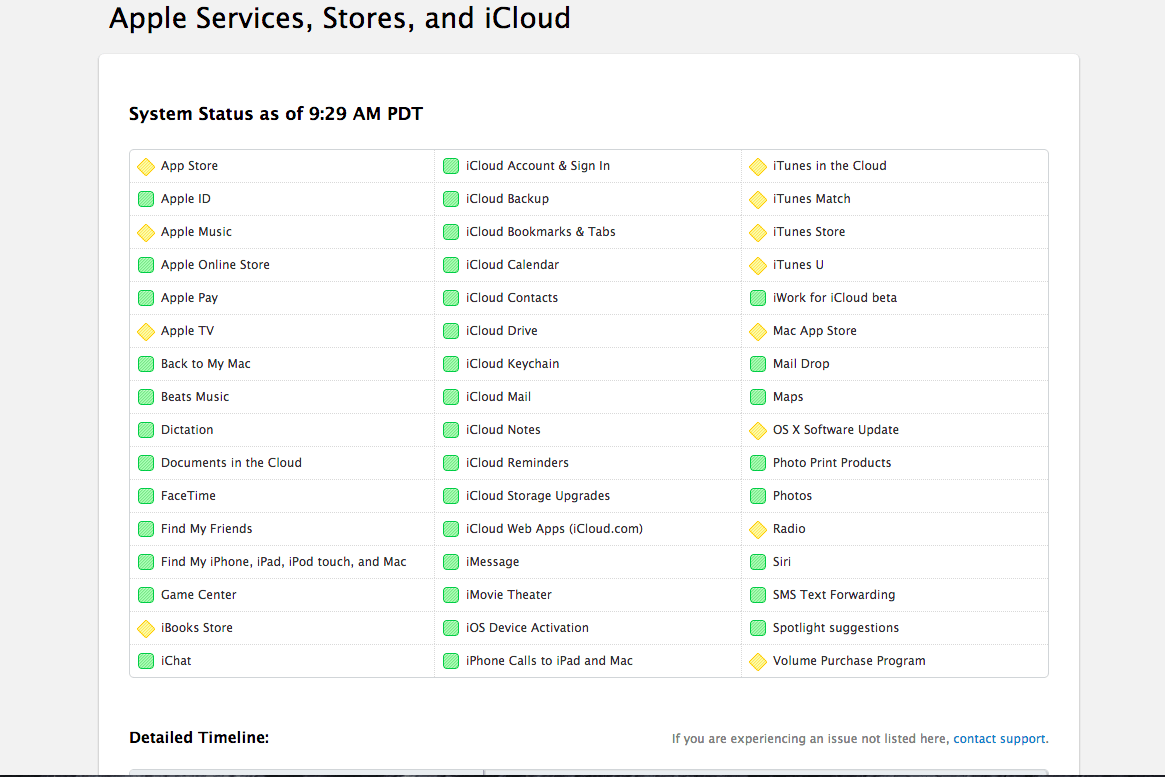Click the Find My Friends label
Screen dimensions: 1165x777
(x=207, y=528)
